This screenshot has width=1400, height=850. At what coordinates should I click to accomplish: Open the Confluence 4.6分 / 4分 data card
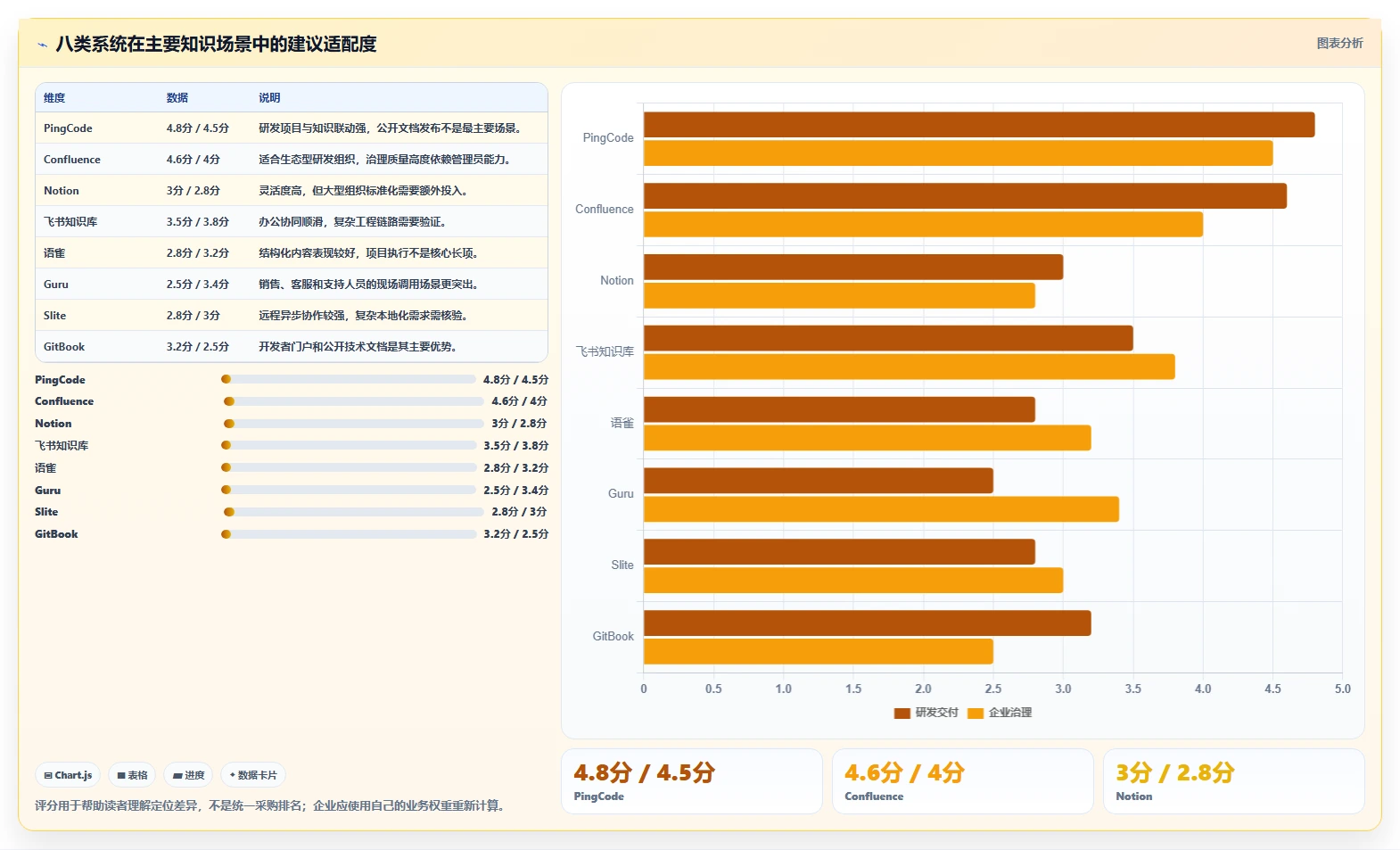pos(962,781)
